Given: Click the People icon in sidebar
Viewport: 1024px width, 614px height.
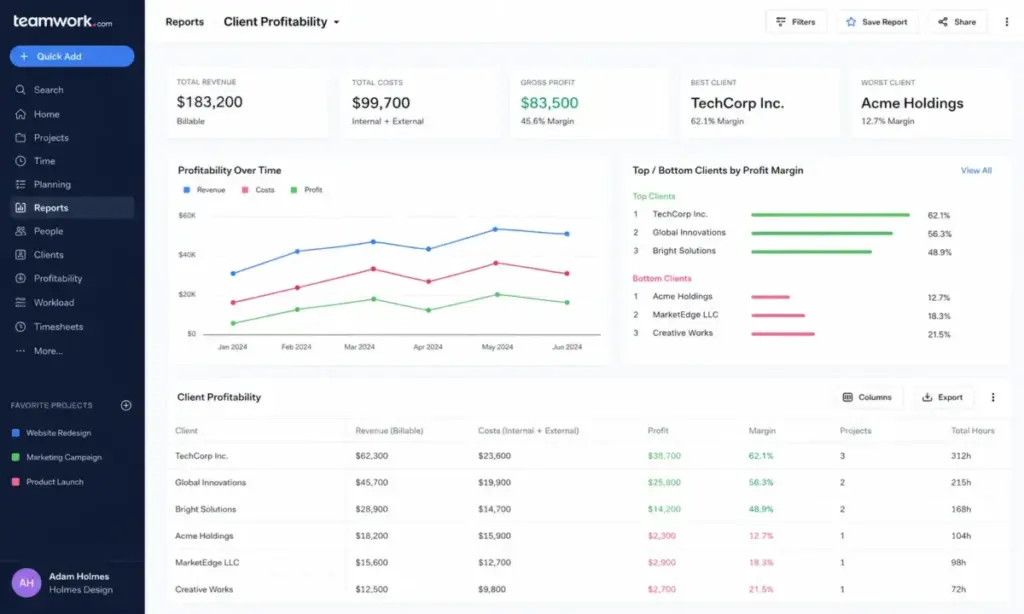Looking at the screenshot, I should [x=20, y=231].
